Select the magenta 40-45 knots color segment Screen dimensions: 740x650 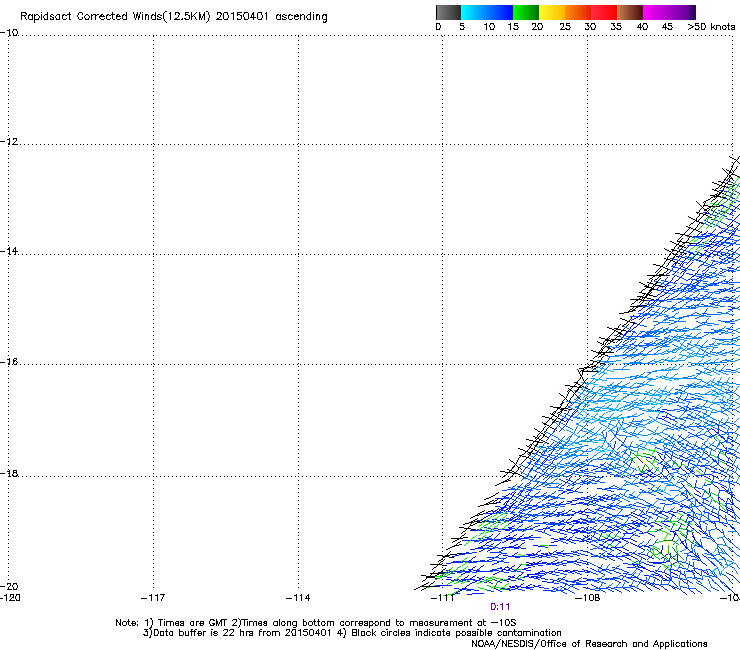pos(656,12)
